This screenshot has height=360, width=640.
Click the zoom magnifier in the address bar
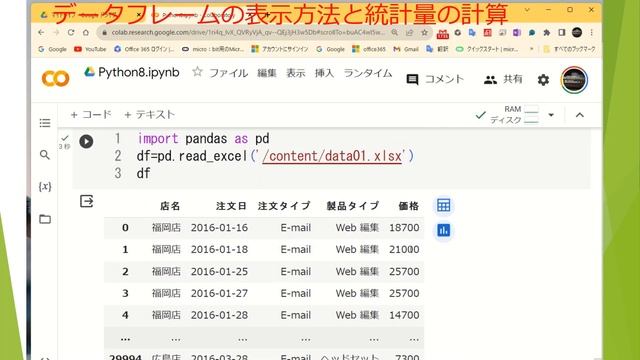click(x=394, y=32)
